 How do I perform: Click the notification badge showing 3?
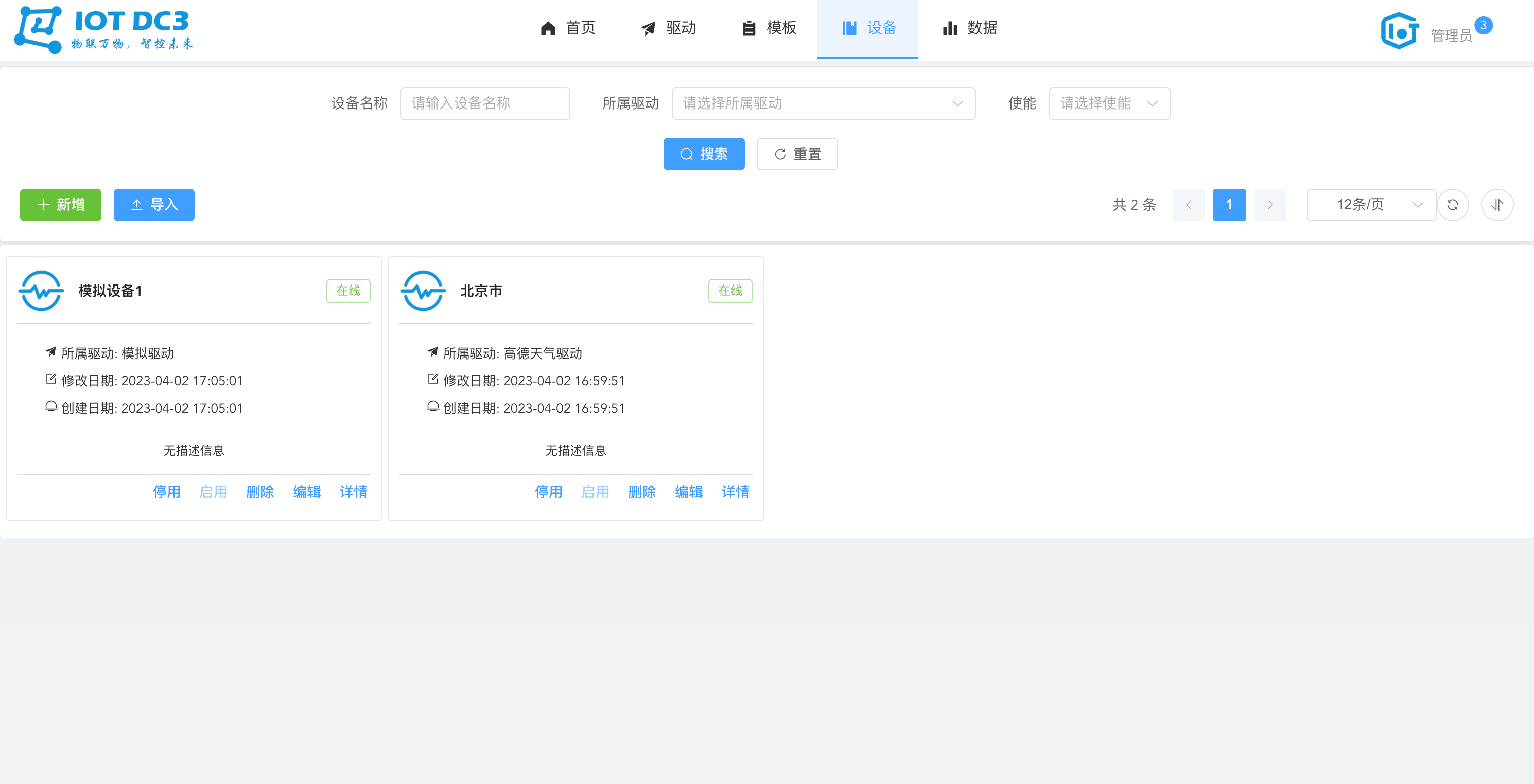click(x=1483, y=24)
